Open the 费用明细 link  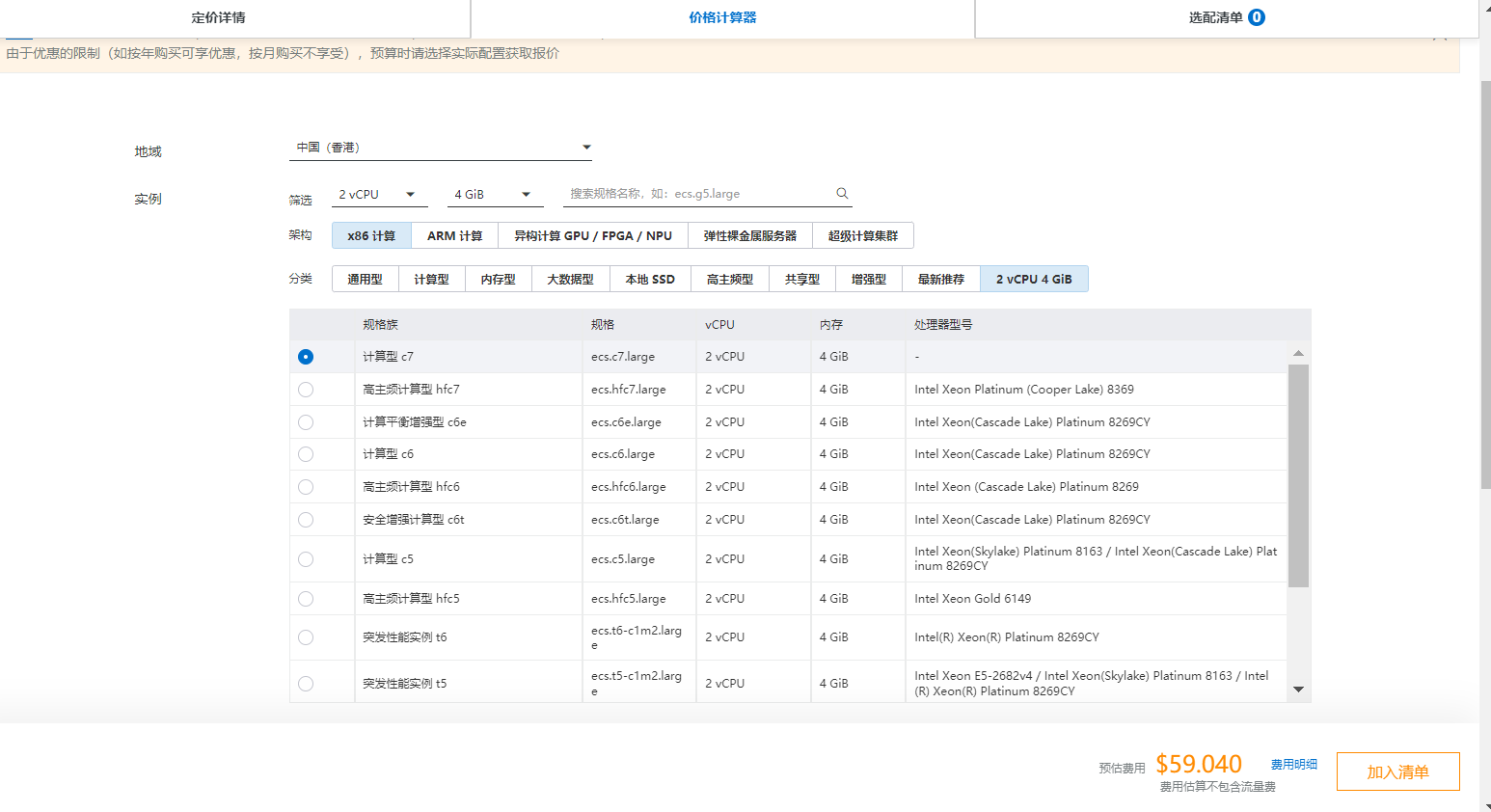(1294, 765)
